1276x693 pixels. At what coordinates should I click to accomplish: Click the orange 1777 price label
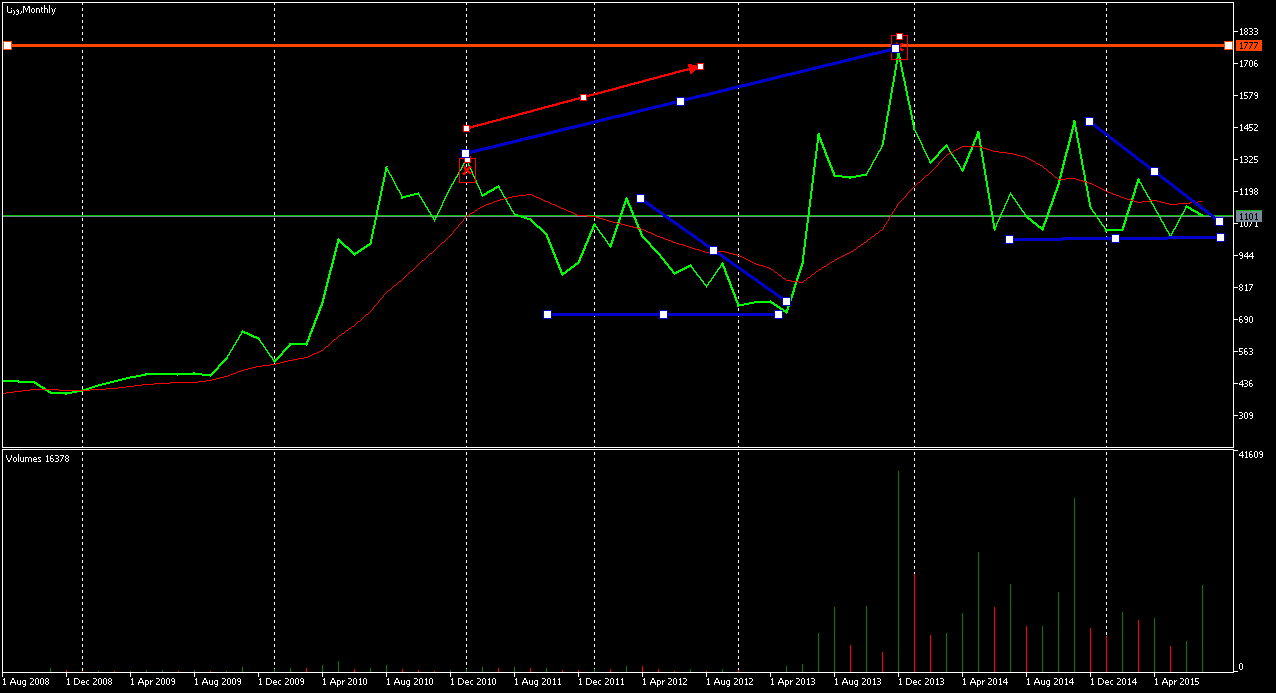point(1248,46)
